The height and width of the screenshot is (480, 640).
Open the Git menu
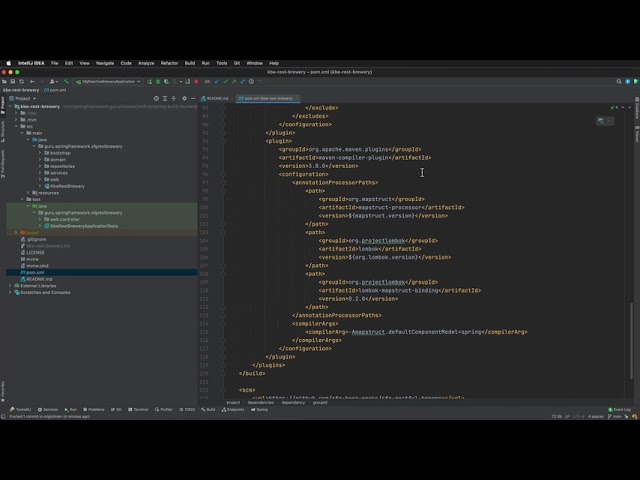pyautogui.click(x=237, y=63)
